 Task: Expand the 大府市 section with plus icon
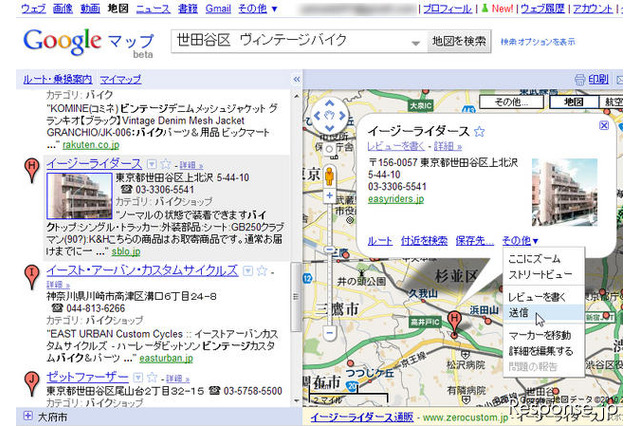[28, 416]
